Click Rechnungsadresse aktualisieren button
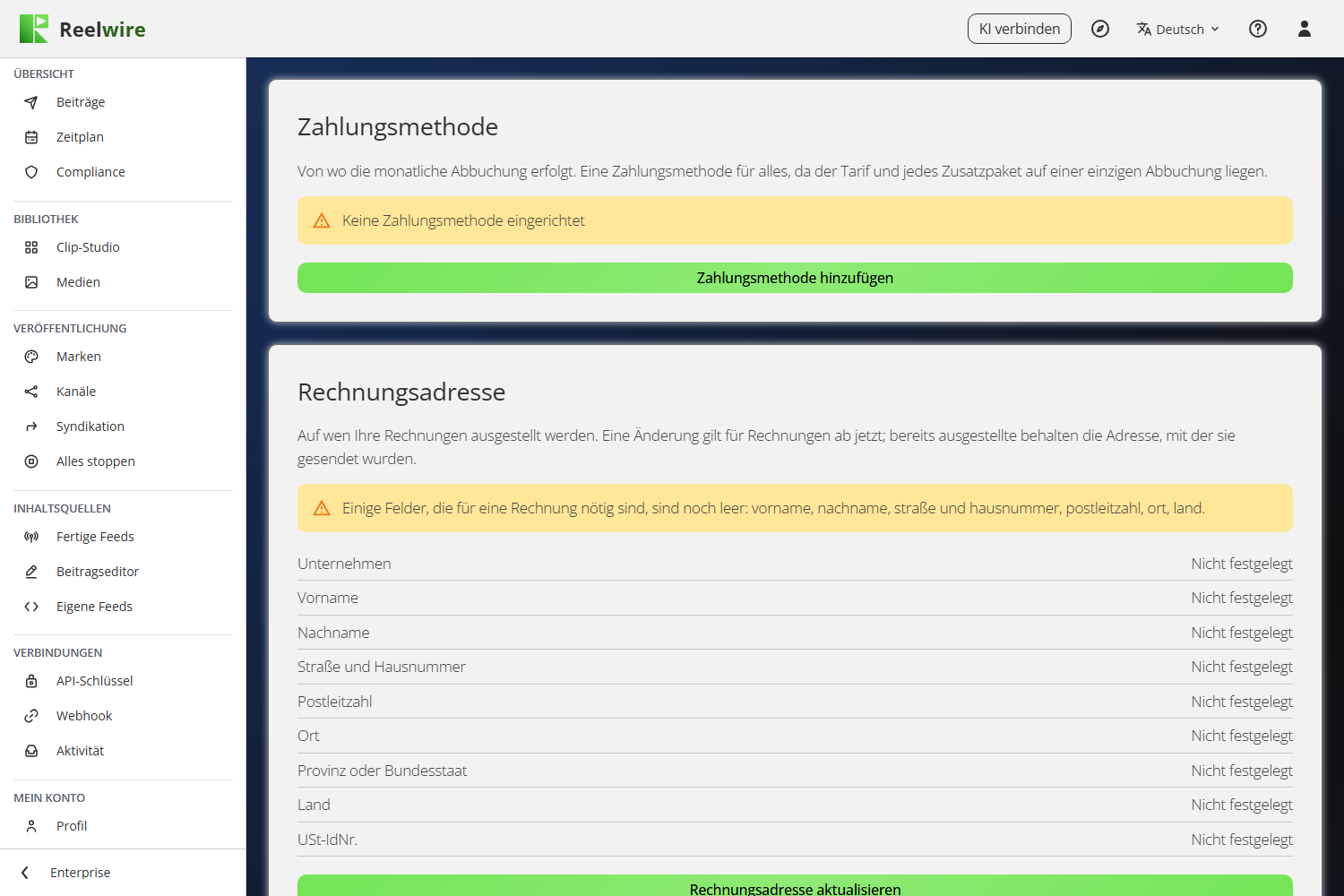 point(795,885)
